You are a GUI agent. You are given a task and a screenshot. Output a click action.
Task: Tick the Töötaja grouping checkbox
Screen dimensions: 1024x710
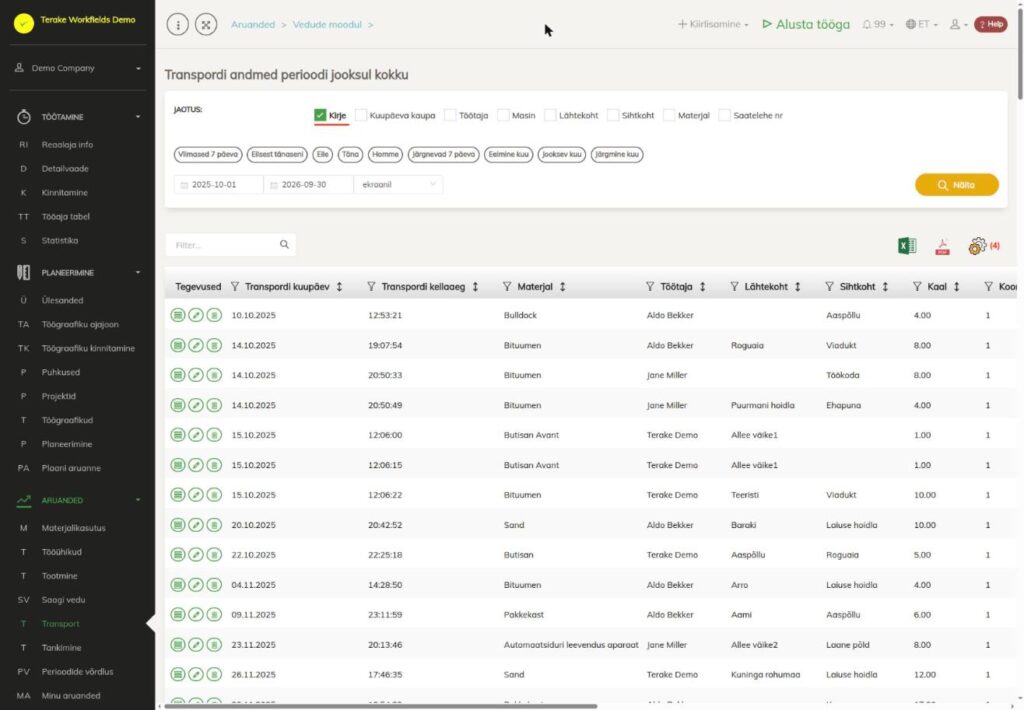pyautogui.click(x=450, y=115)
